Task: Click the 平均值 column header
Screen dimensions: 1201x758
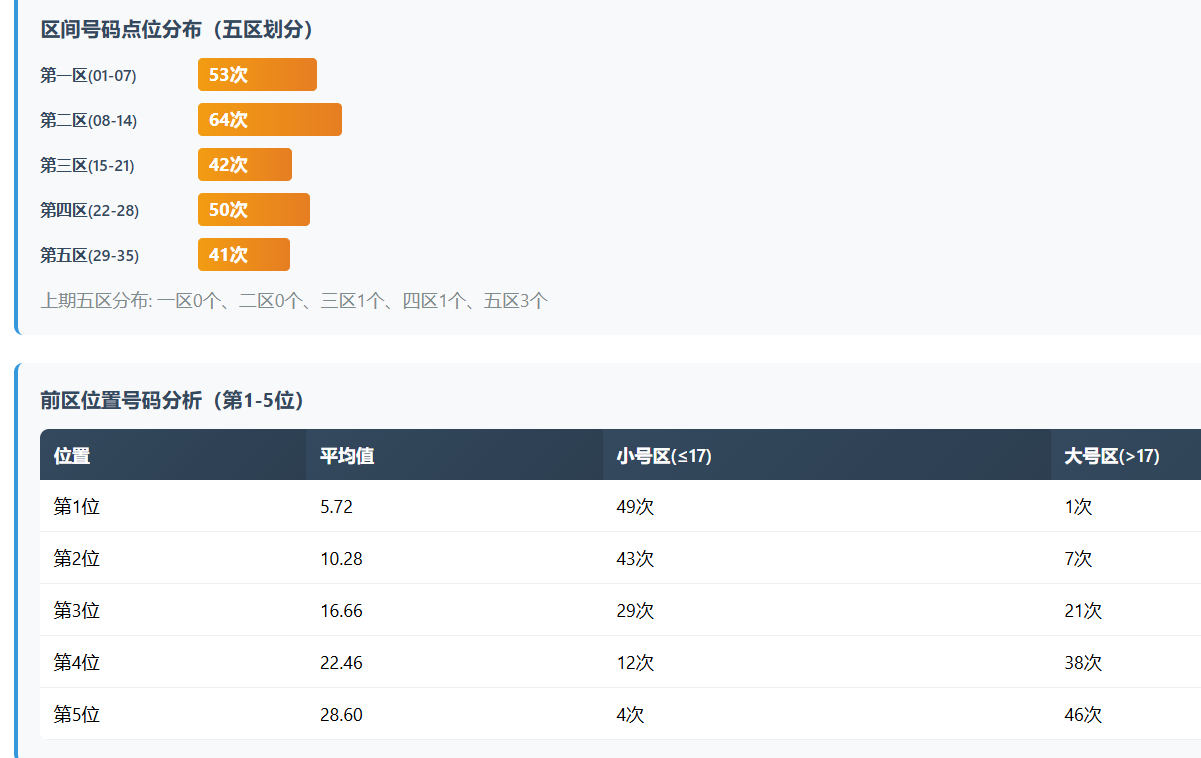Action: (x=347, y=456)
